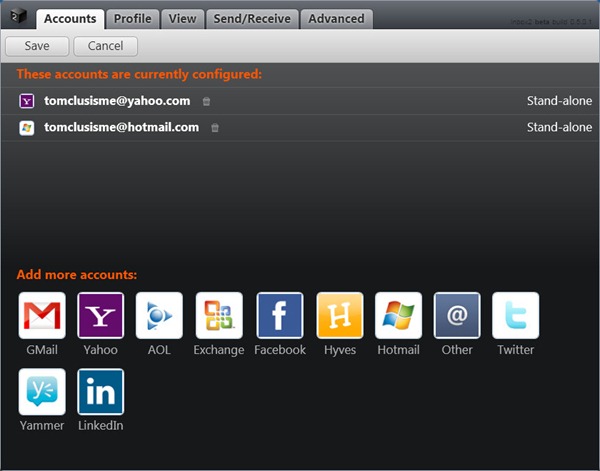Viewport: 600px width, 471px height.
Task: Add a Yammer account icon
Action: [x=42, y=391]
